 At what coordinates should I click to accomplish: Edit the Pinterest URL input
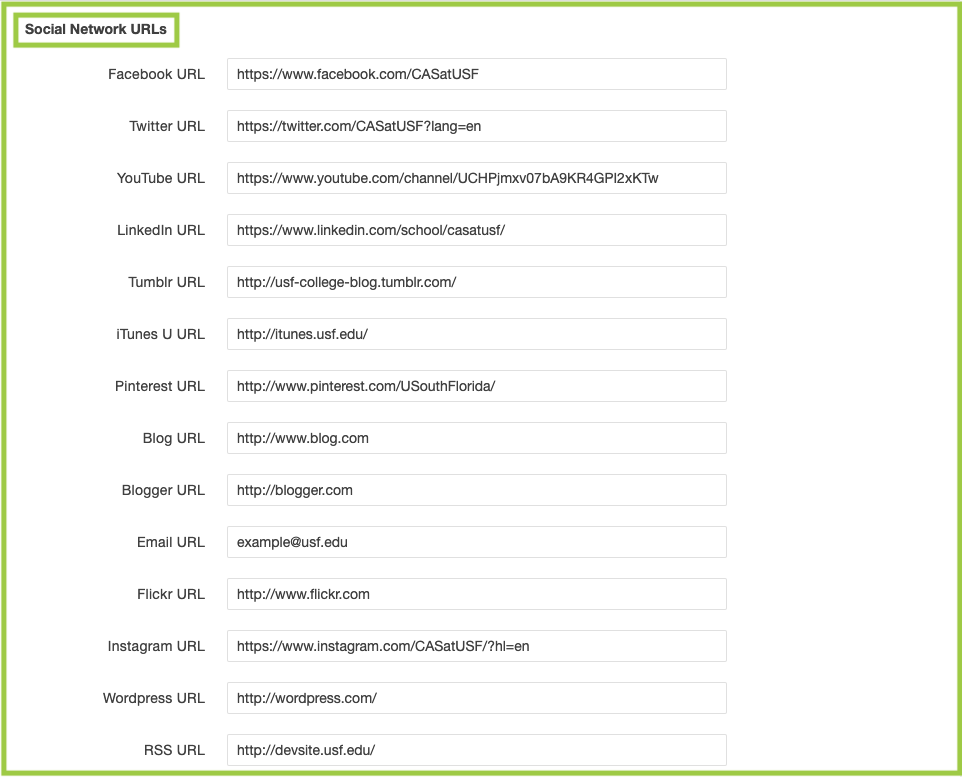[477, 386]
